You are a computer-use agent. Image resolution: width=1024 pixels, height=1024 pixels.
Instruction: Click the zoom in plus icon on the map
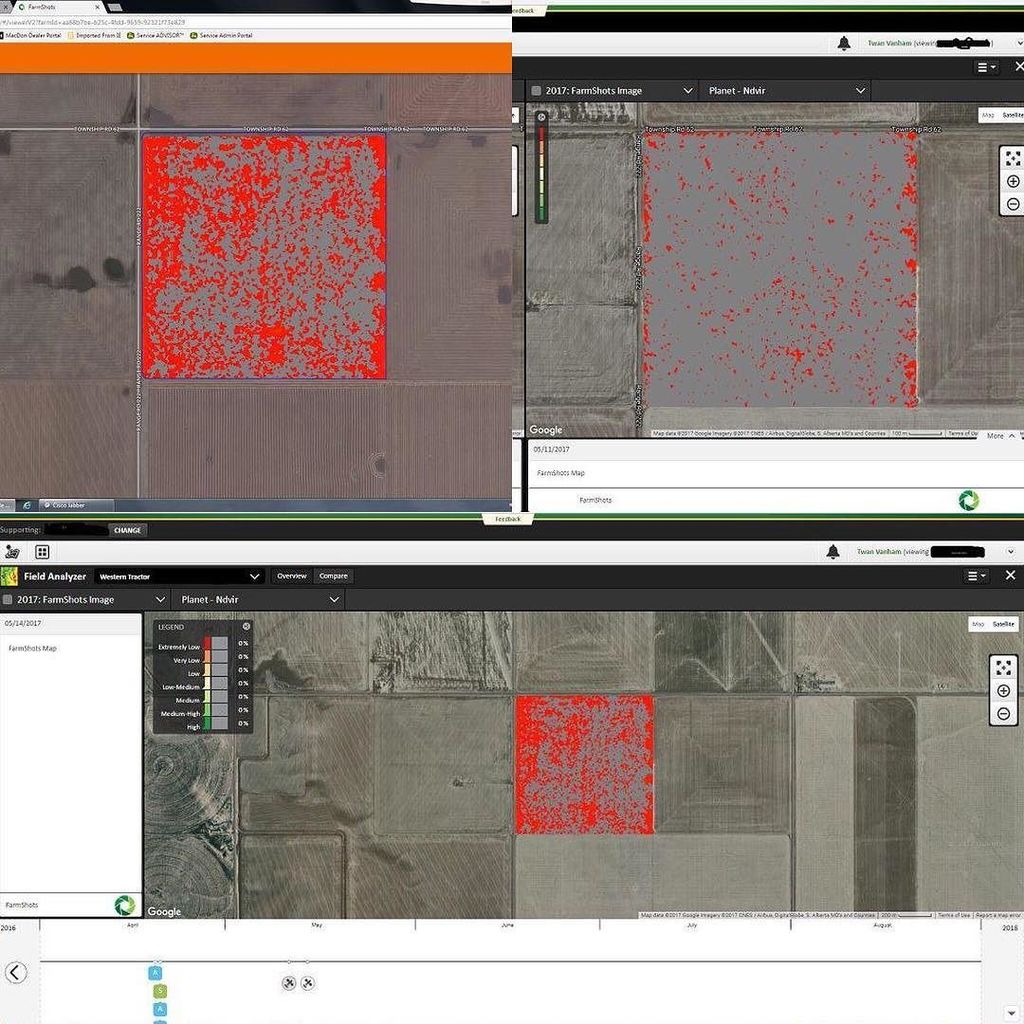pyautogui.click(x=1004, y=691)
